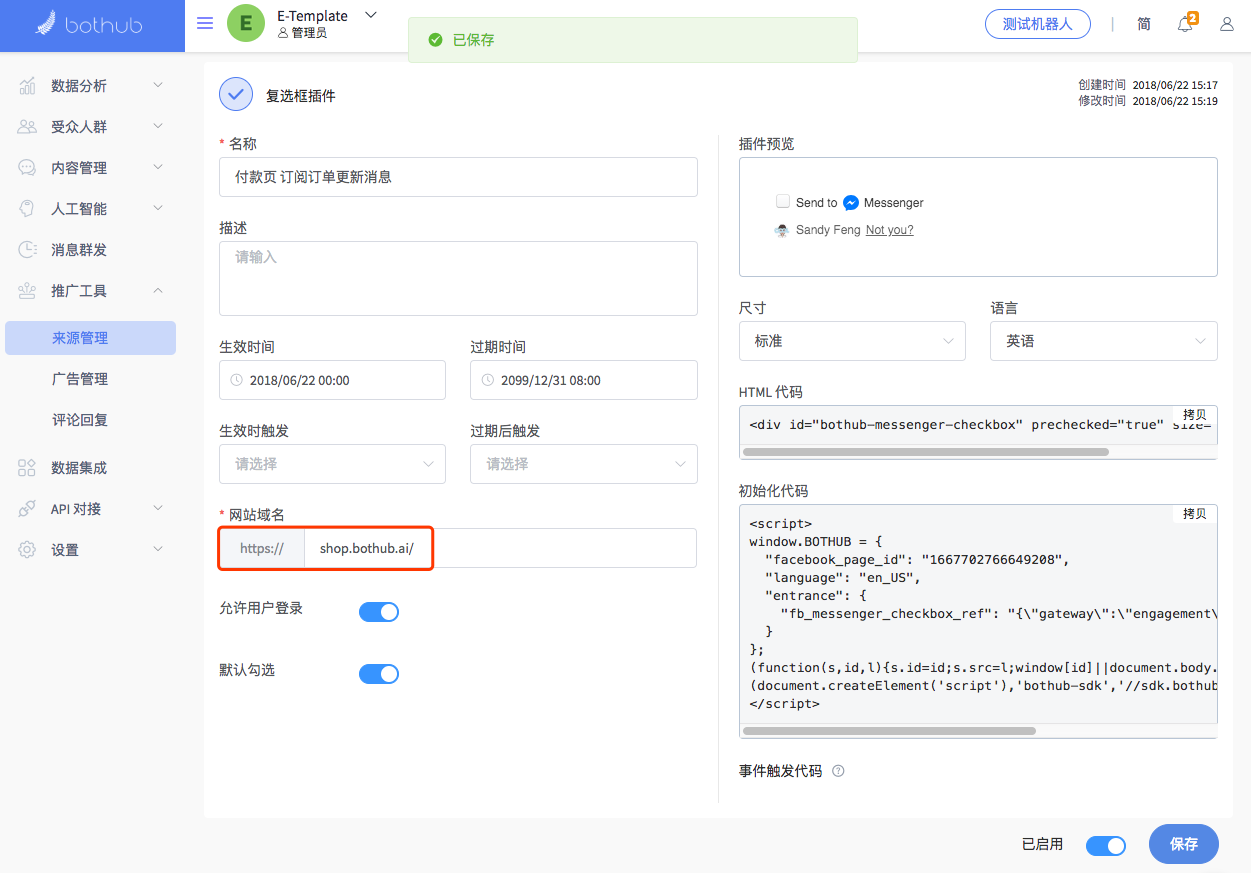
Task: Click the 人工智能 head icon
Action: point(27,209)
